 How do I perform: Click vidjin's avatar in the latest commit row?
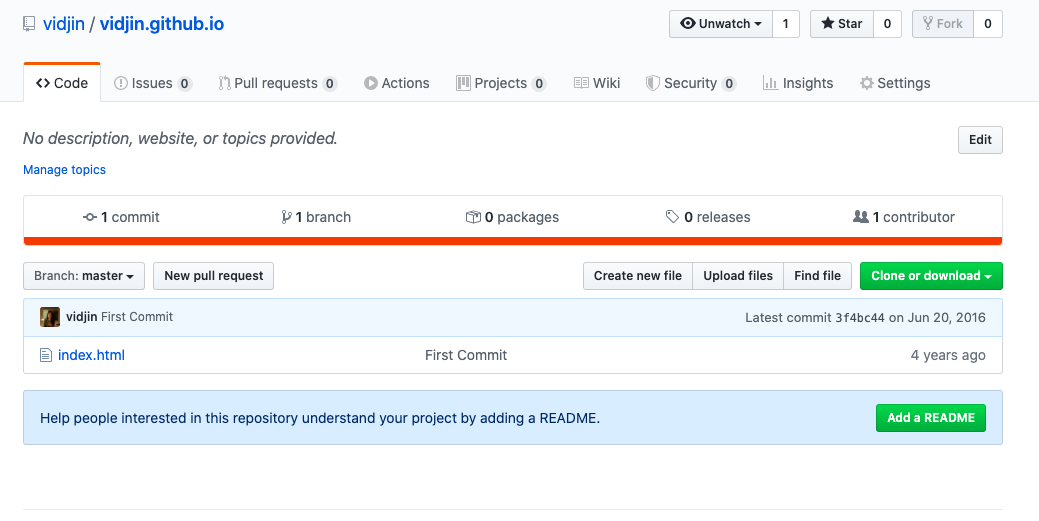tap(50, 317)
